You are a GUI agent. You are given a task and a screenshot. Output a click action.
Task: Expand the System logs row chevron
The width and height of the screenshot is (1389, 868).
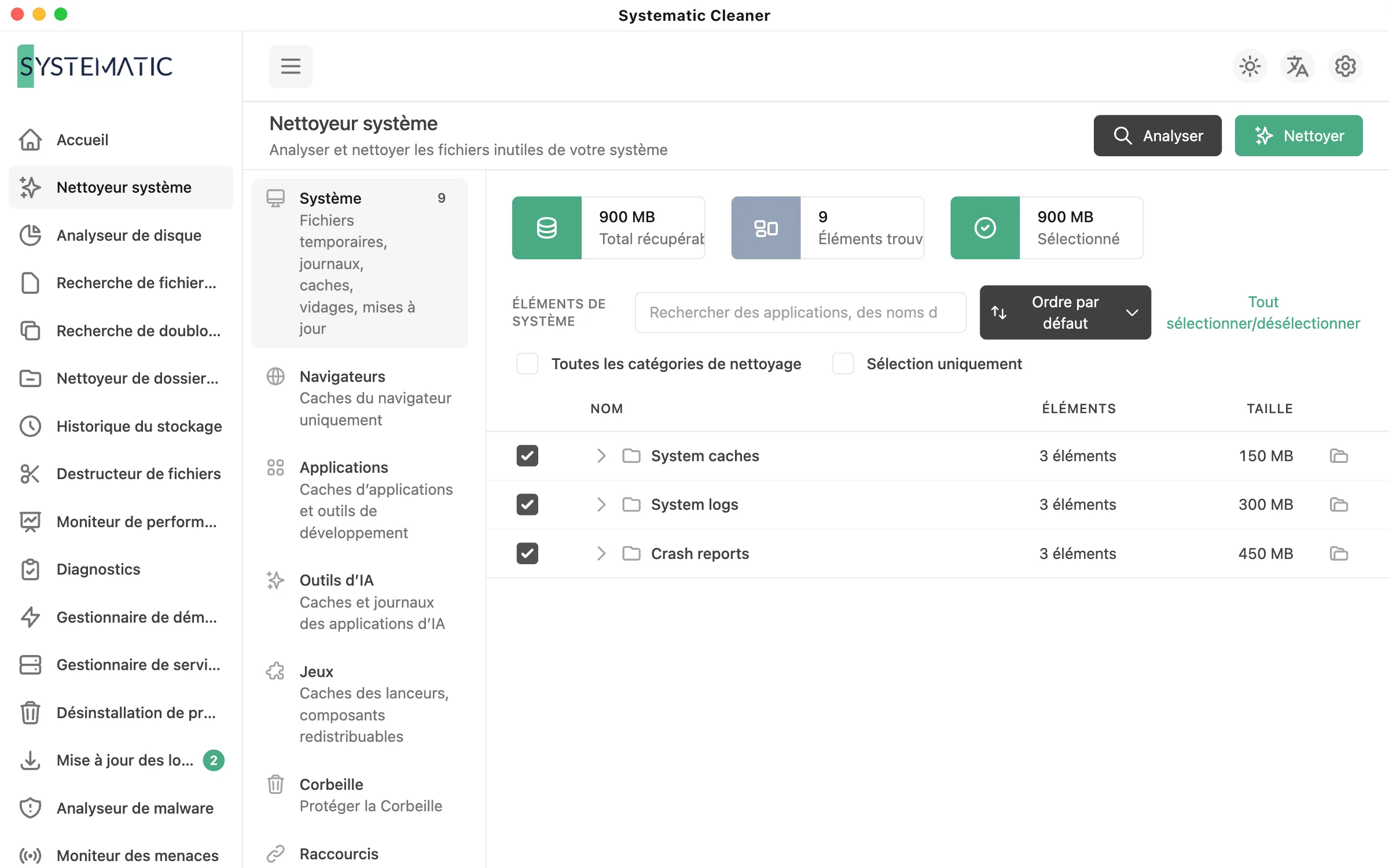(601, 505)
